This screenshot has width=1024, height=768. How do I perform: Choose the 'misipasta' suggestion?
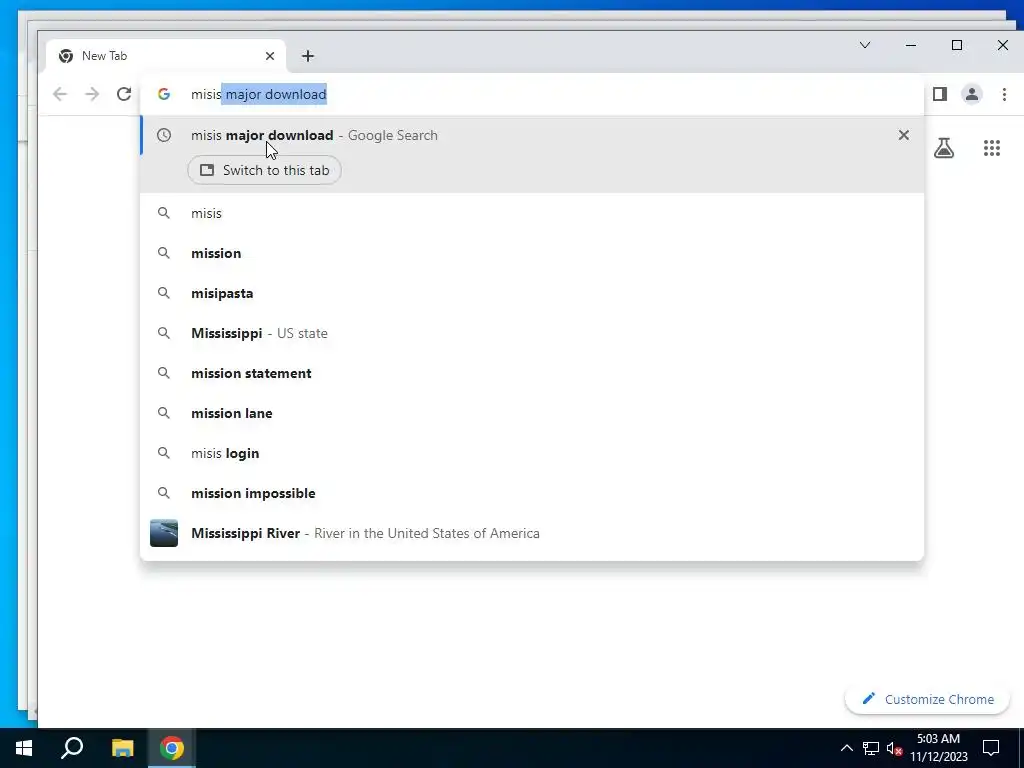click(532, 293)
